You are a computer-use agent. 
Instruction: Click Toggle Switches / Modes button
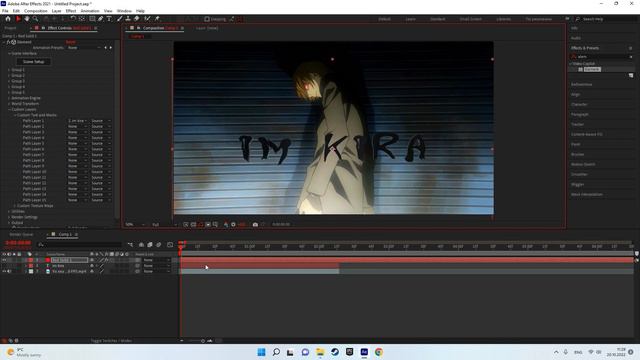click(x=111, y=340)
